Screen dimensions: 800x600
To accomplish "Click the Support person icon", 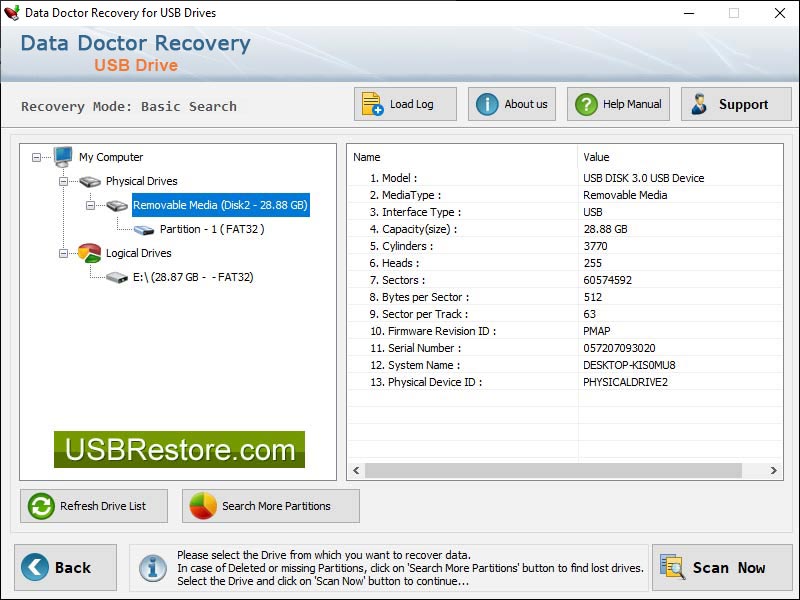I will 698,103.
